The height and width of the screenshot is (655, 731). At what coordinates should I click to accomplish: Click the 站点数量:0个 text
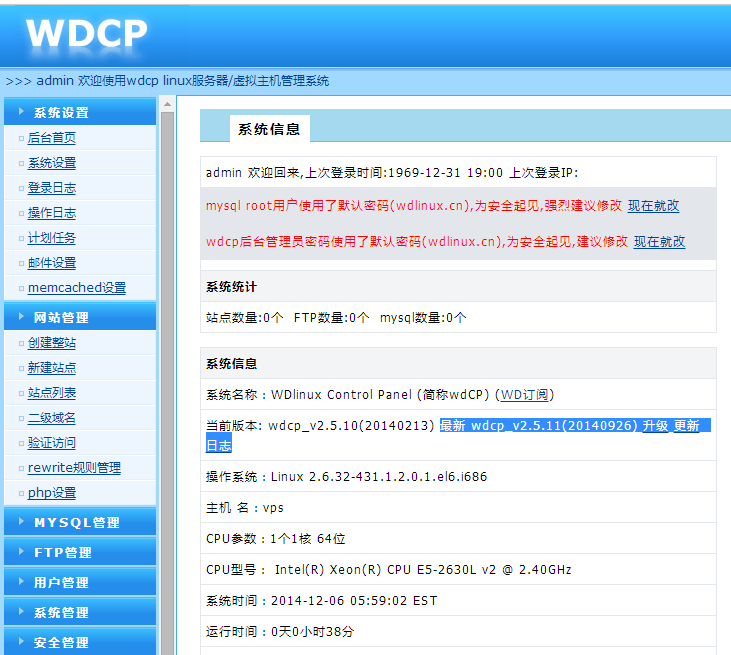click(x=245, y=317)
